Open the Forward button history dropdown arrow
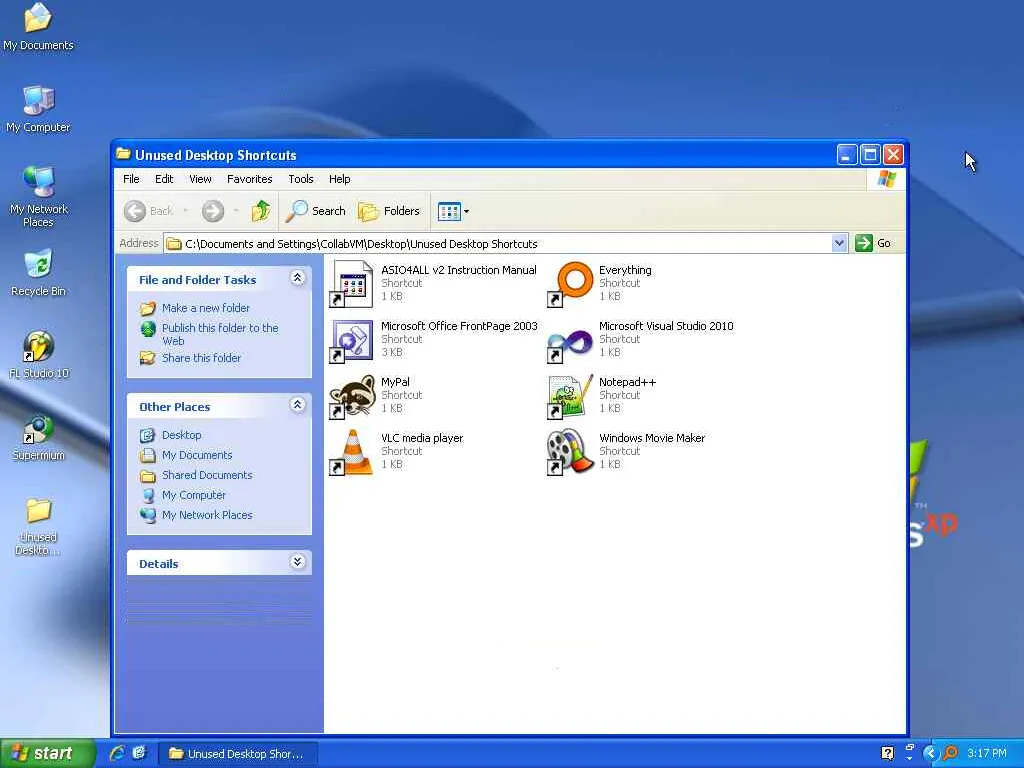Viewport: 1024px width, 768px height. click(236, 211)
